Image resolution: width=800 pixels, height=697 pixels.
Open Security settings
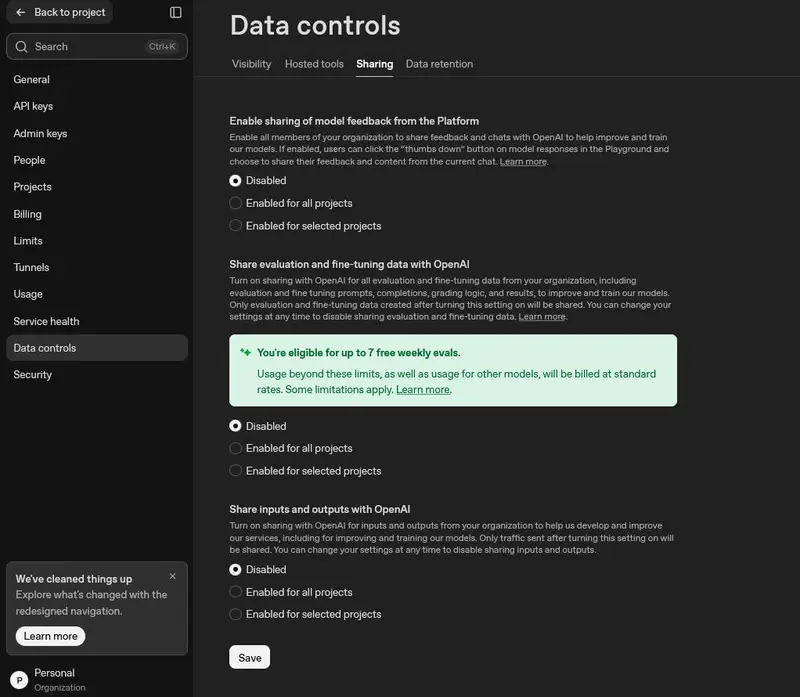click(x=97, y=375)
